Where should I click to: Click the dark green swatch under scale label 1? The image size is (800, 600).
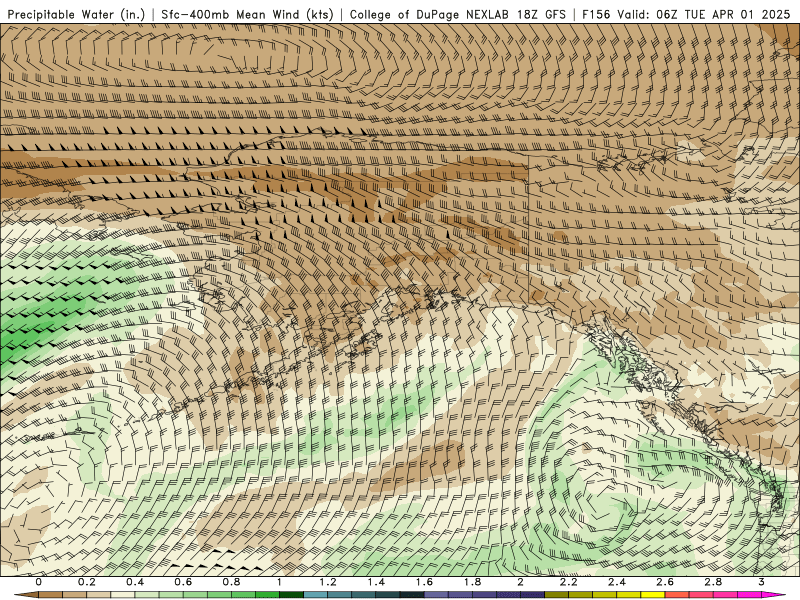coord(291,595)
